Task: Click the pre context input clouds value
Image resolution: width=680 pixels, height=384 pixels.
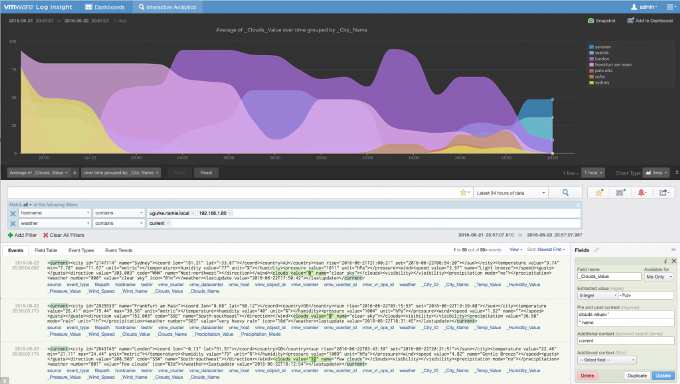Action: tap(625, 315)
